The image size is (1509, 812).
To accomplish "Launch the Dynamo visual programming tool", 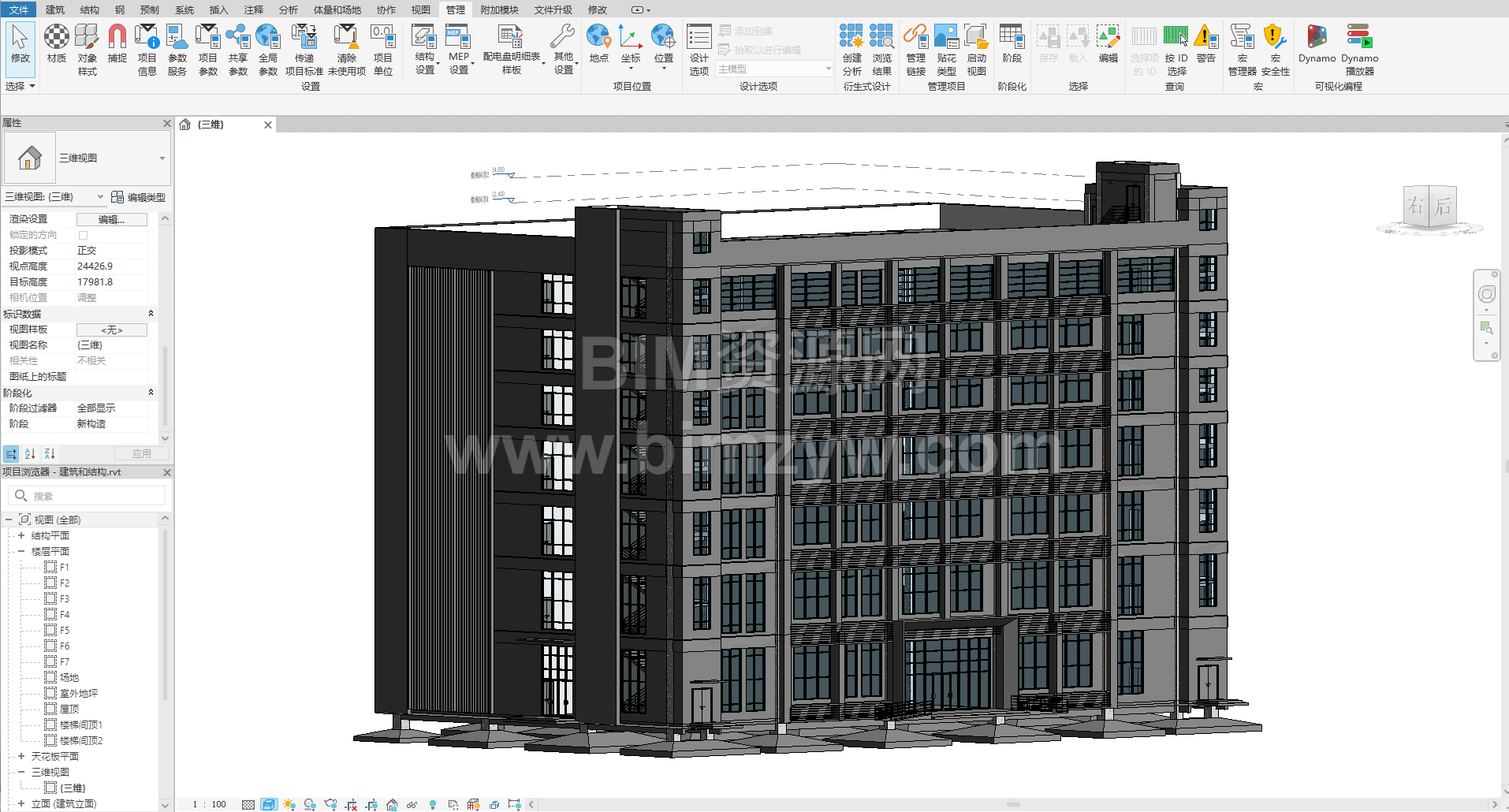I will click(x=1317, y=43).
